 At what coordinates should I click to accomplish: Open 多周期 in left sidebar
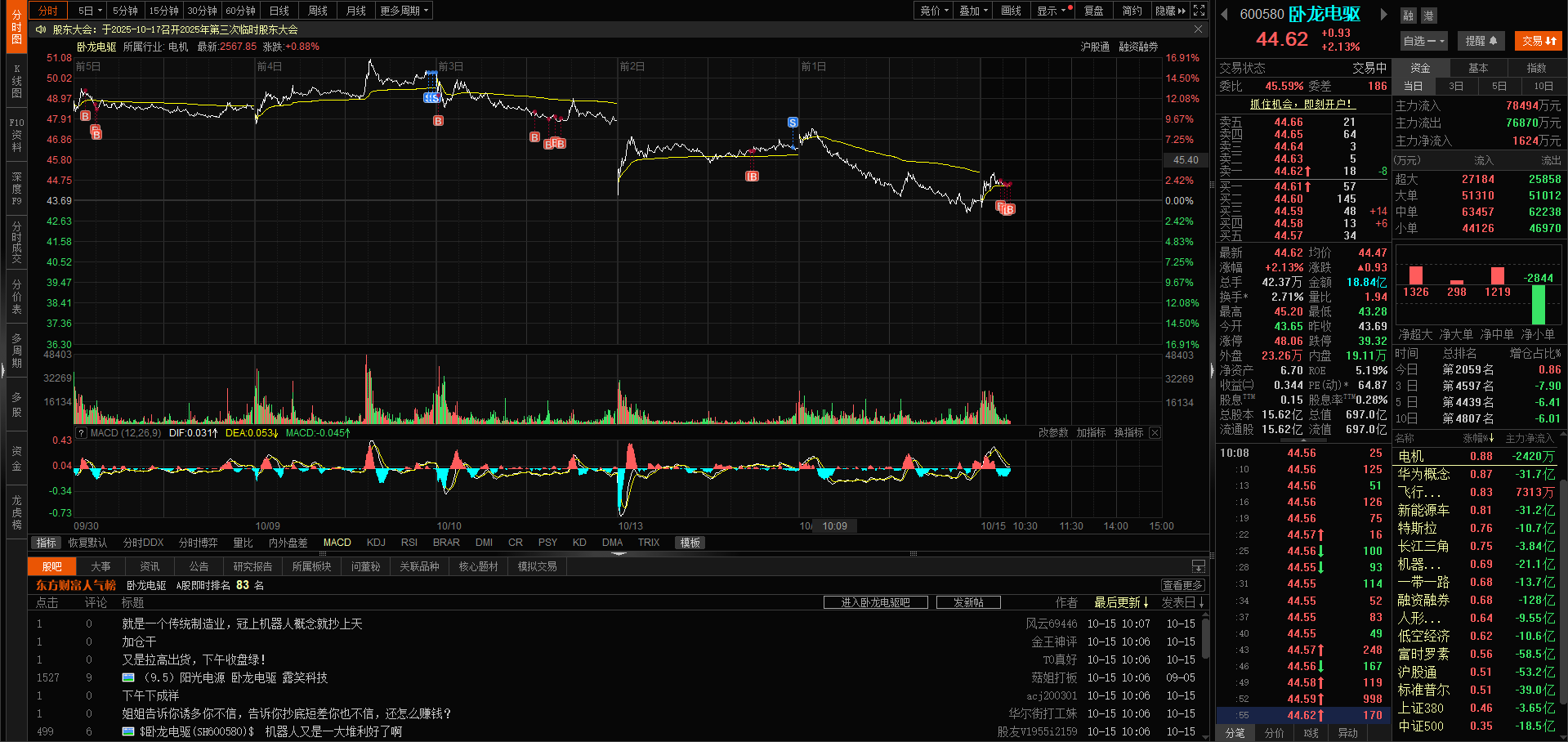(16, 351)
